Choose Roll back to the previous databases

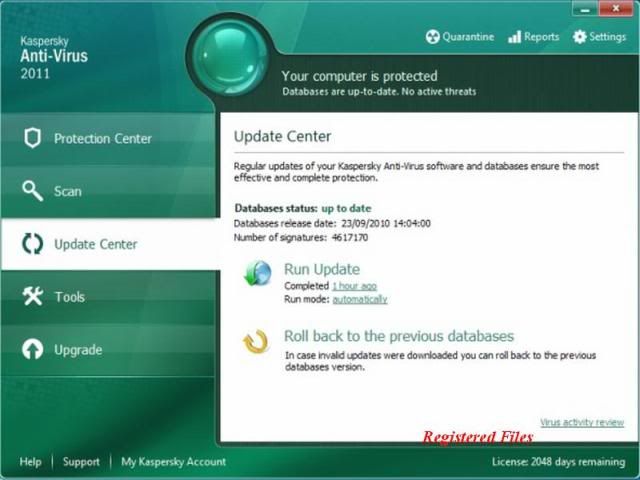(x=398, y=336)
